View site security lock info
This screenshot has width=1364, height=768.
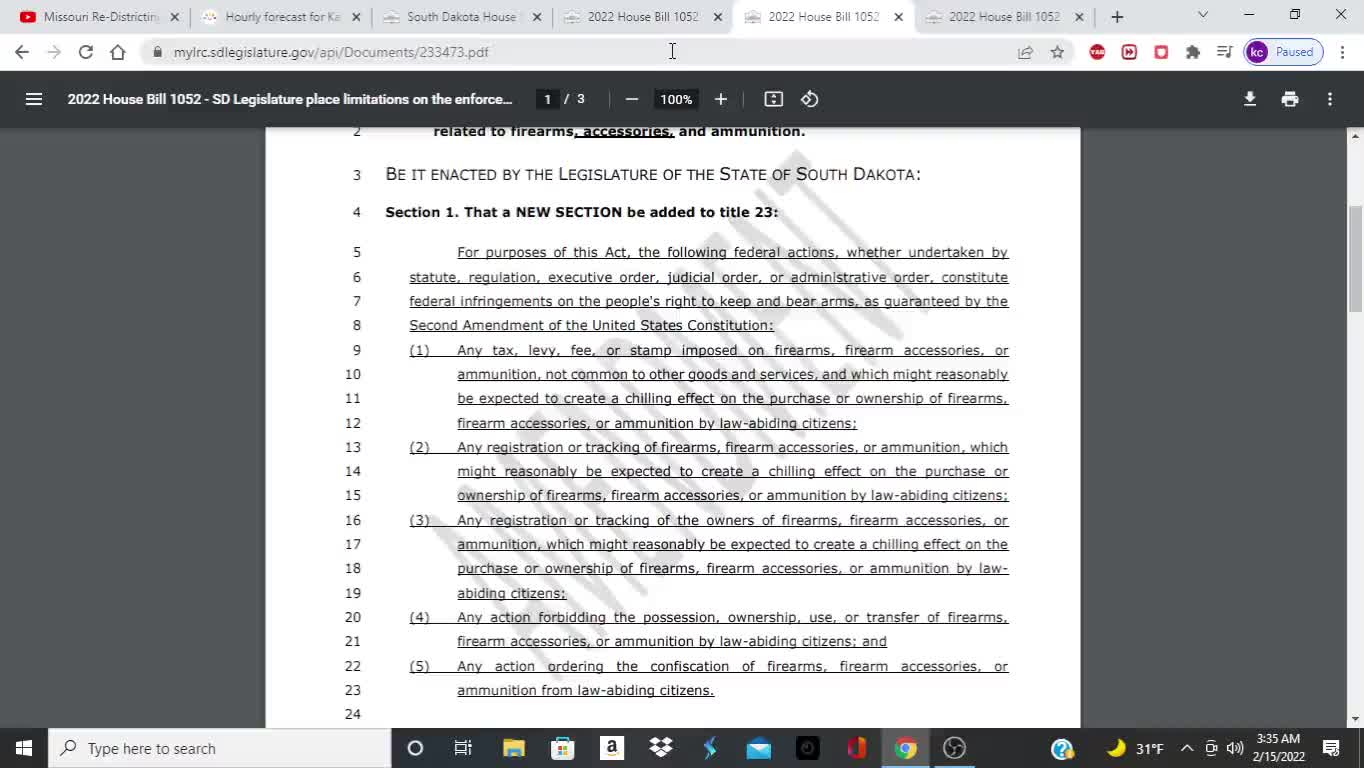(157, 52)
